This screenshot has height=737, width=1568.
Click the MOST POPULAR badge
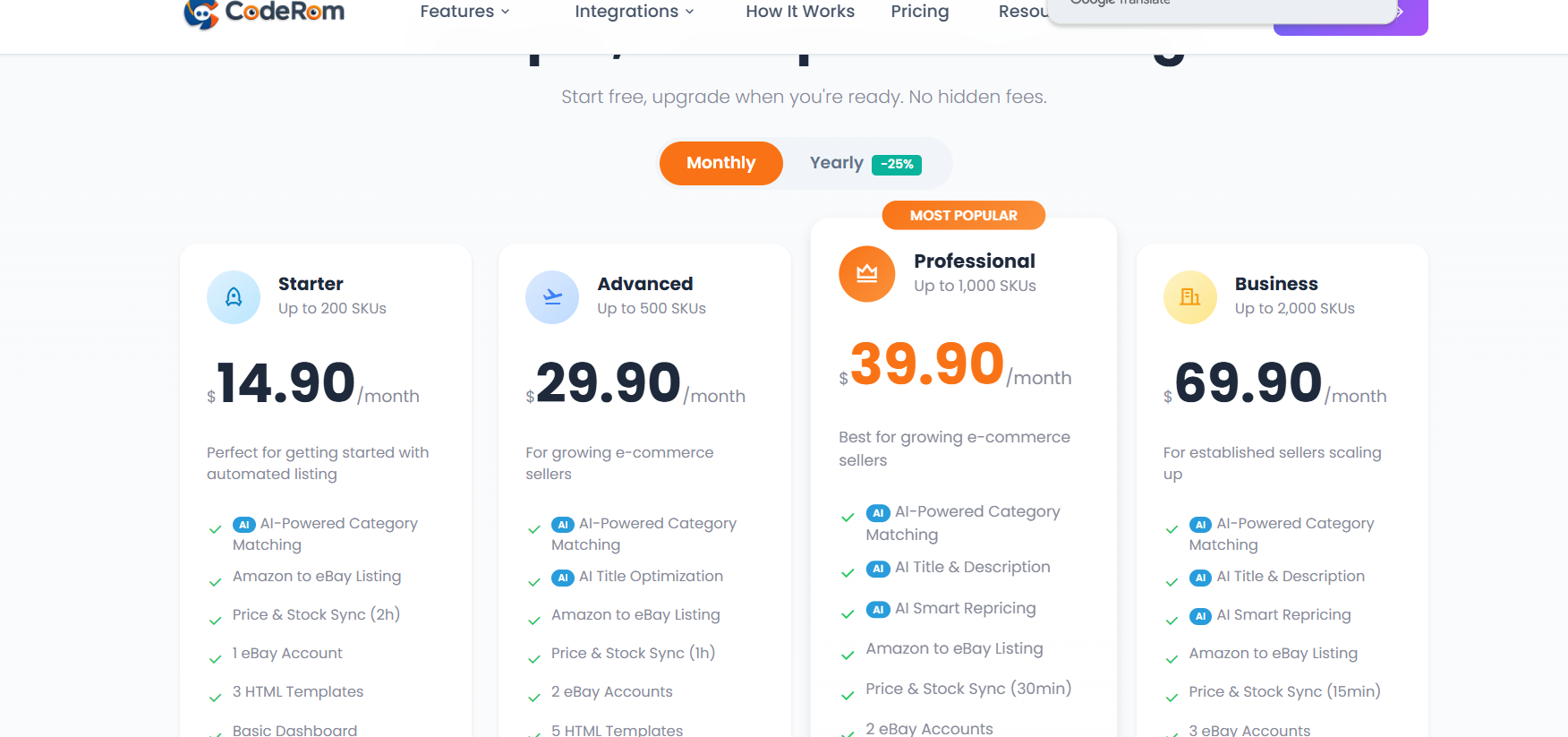[x=964, y=215]
